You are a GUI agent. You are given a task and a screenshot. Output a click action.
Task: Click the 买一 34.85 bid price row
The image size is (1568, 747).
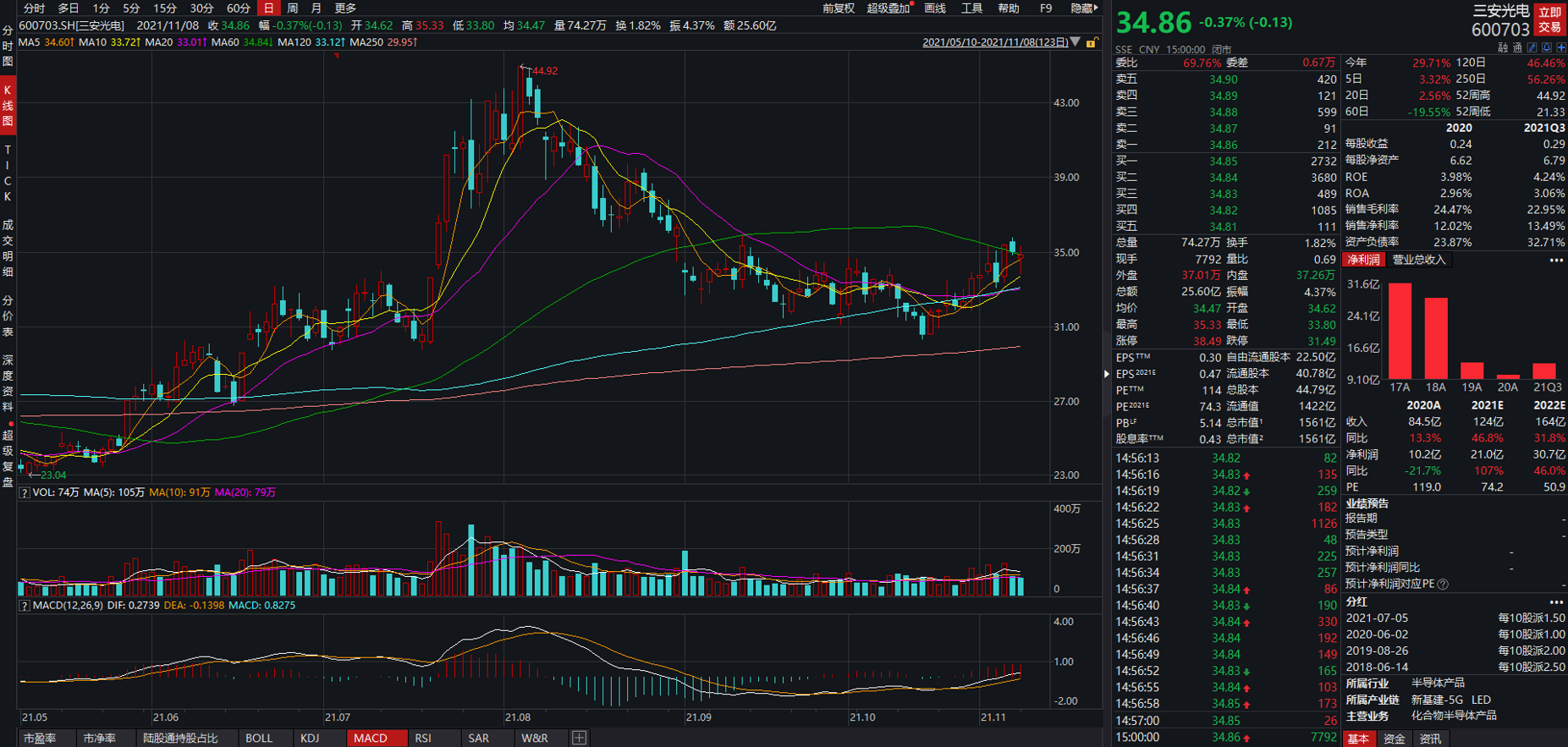(x=1225, y=161)
